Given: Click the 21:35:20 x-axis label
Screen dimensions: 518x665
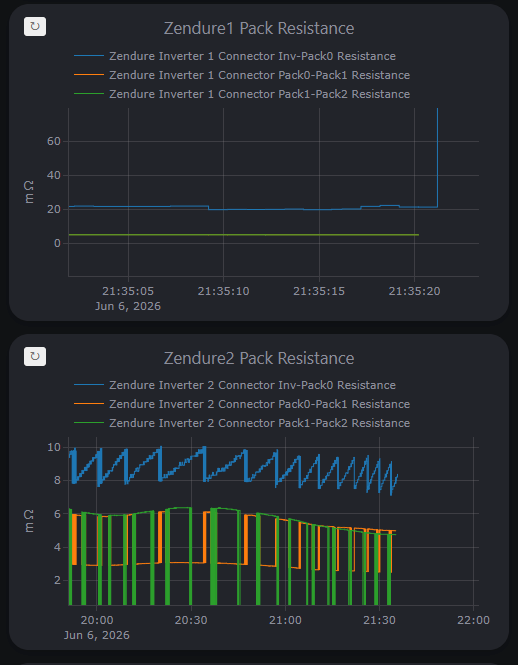Looking at the screenshot, I should point(414,291).
